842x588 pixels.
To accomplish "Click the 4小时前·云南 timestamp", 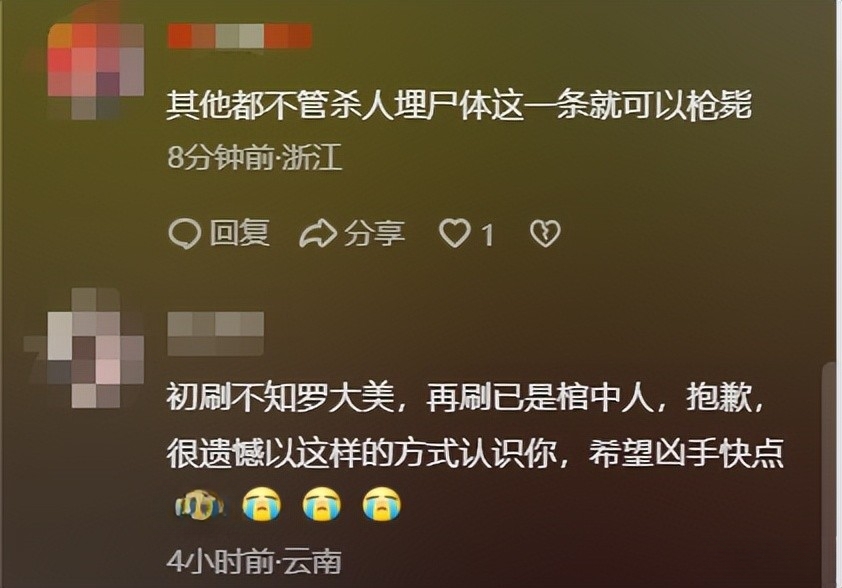I will [254, 562].
